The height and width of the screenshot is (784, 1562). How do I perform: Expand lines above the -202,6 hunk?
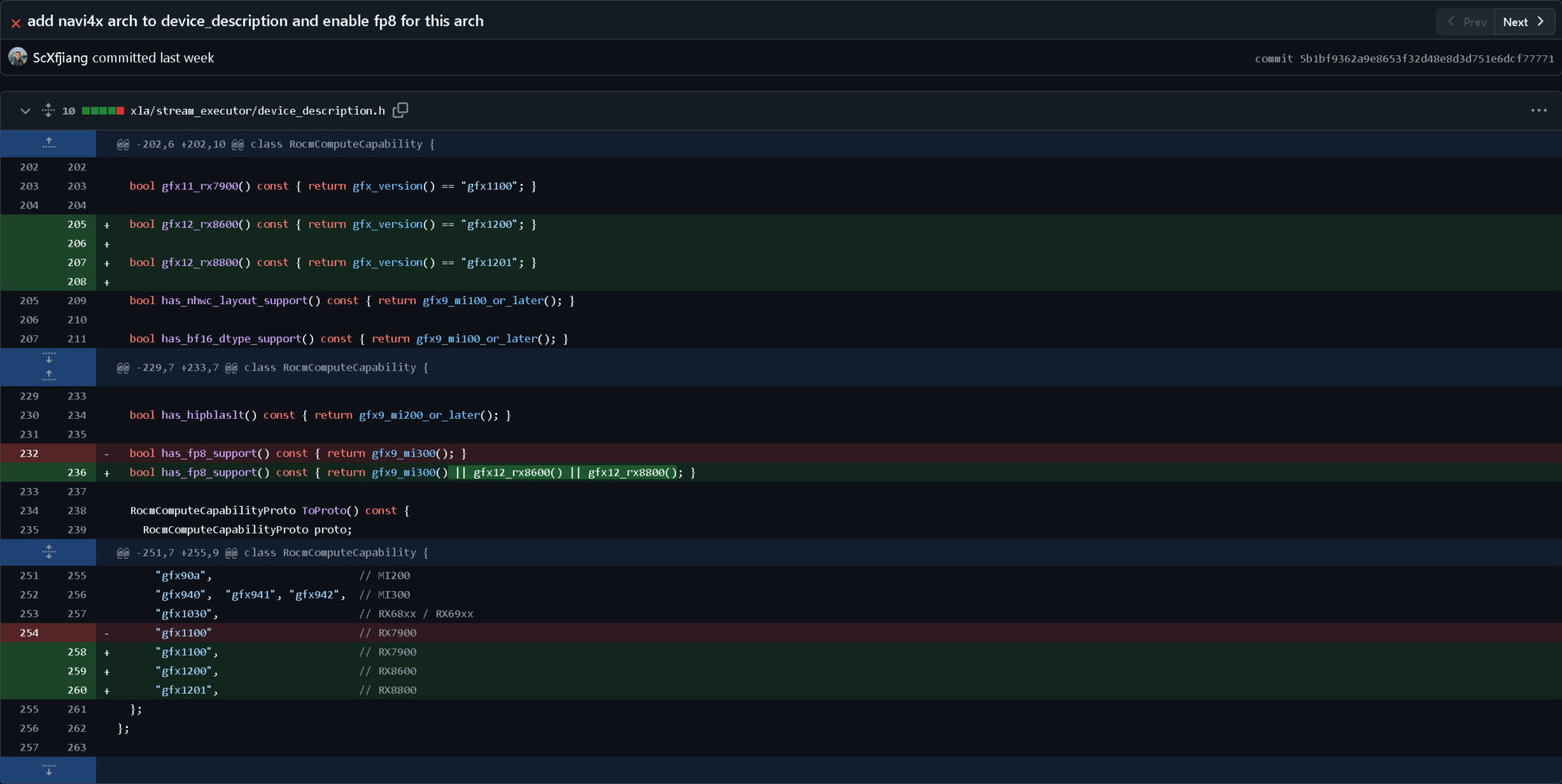[x=49, y=144]
